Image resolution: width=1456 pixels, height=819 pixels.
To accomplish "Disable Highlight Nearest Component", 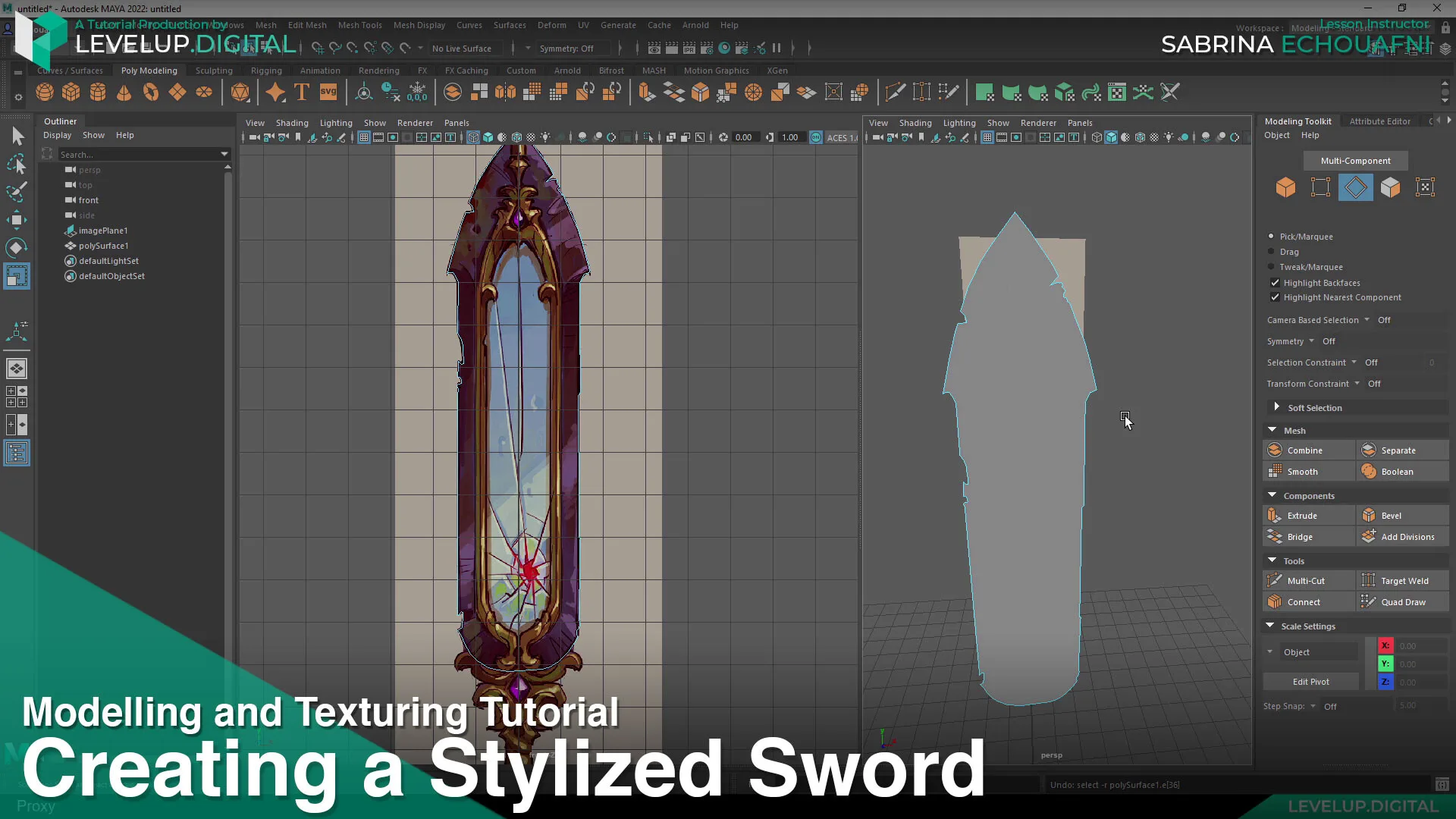I will tap(1276, 297).
